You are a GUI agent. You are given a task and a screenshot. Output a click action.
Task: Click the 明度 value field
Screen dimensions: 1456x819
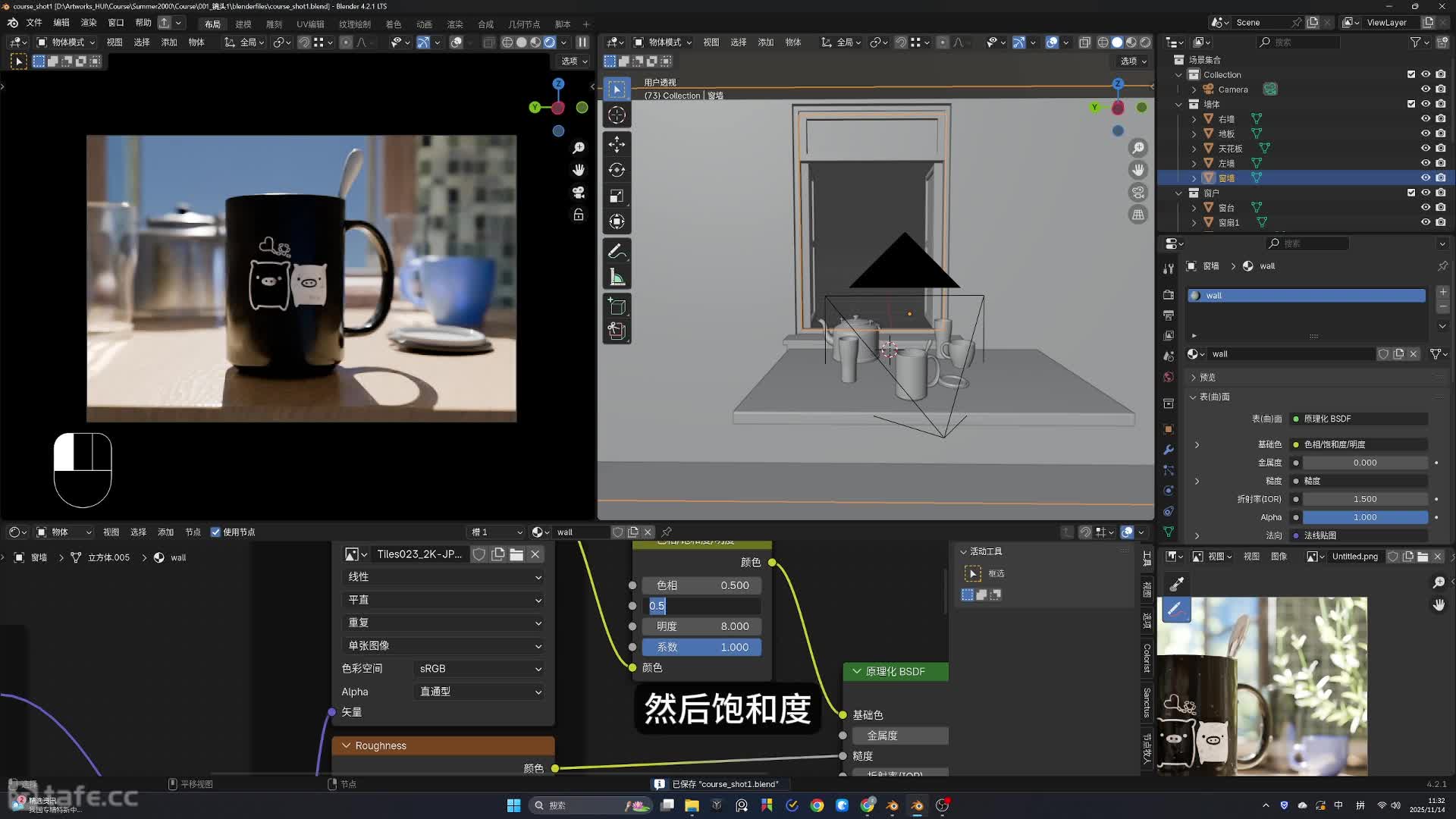tap(701, 626)
